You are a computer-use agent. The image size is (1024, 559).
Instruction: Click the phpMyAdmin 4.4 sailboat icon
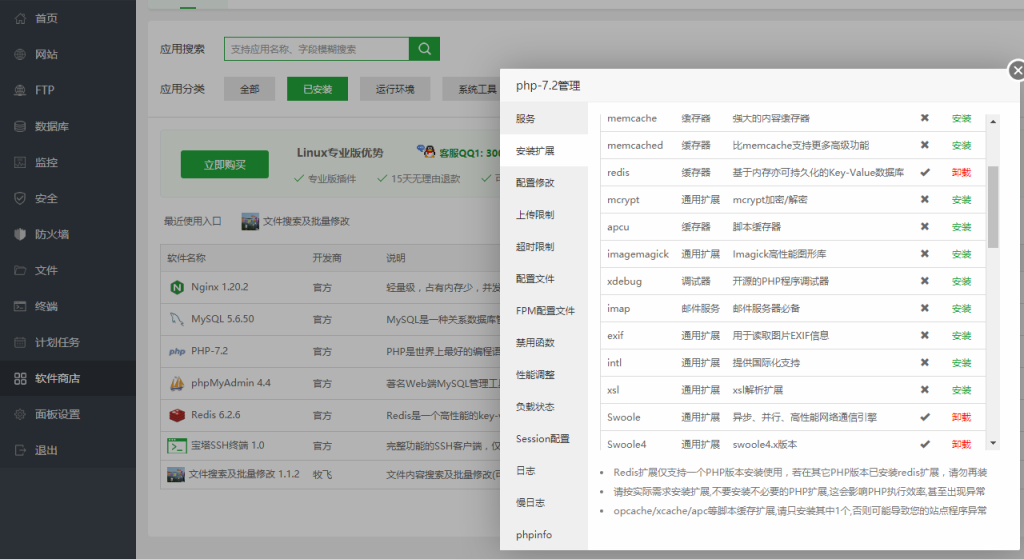click(177, 383)
